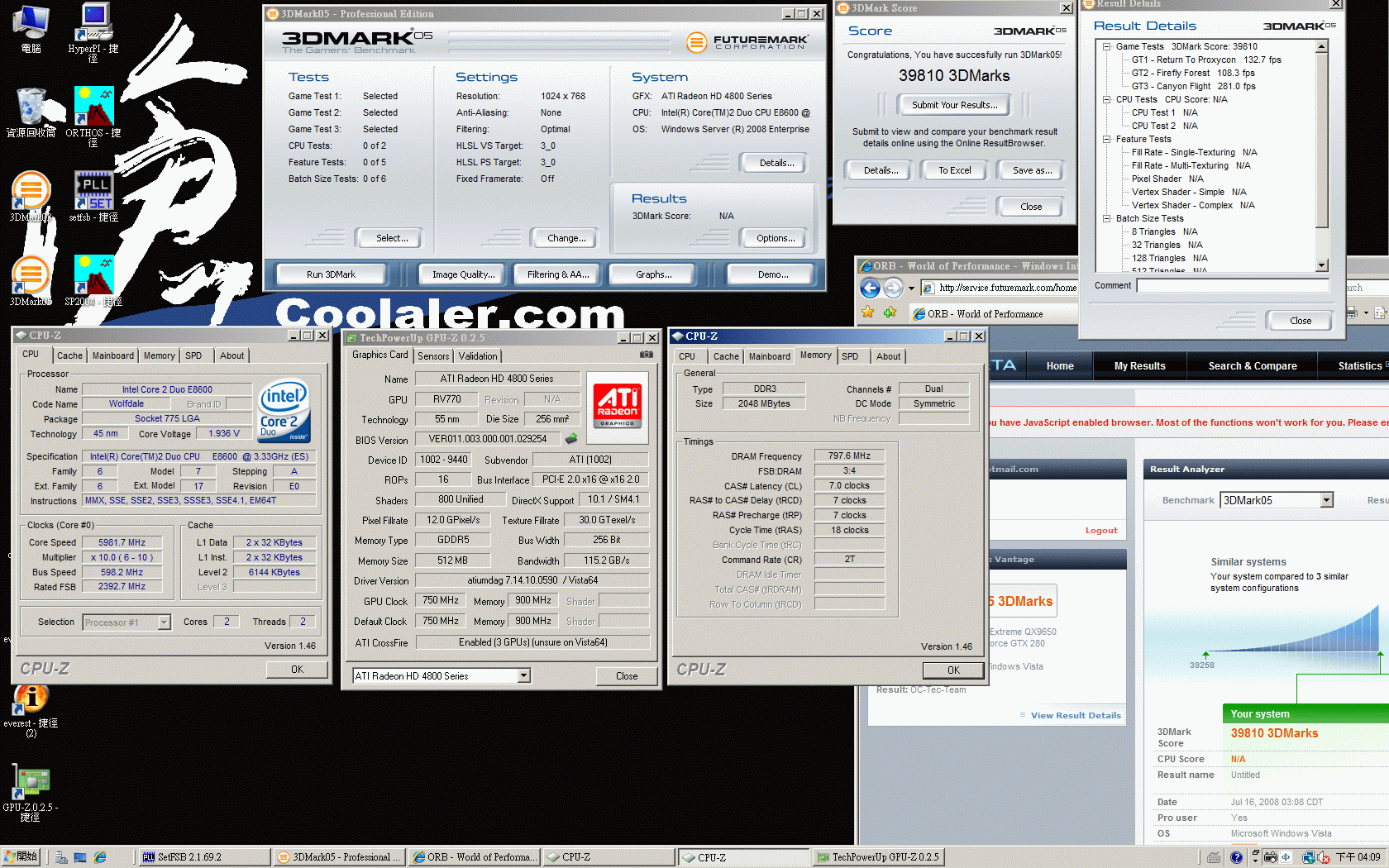
Task: Click the network connection tray icon
Action: coord(1308,857)
